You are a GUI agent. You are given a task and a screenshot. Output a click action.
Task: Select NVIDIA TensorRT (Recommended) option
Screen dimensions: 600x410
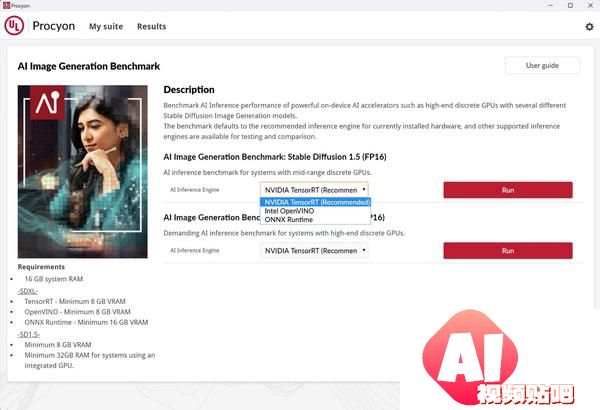click(x=315, y=202)
